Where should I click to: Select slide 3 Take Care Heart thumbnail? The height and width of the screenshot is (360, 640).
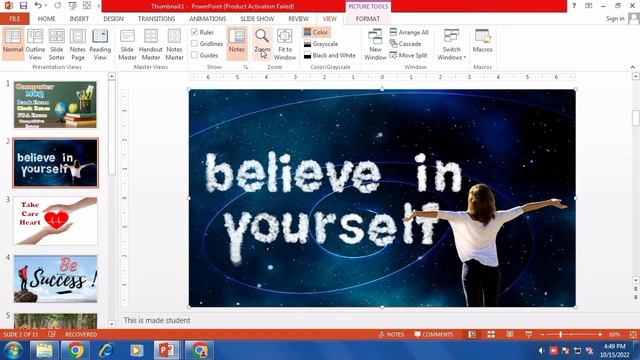point(56,221)
